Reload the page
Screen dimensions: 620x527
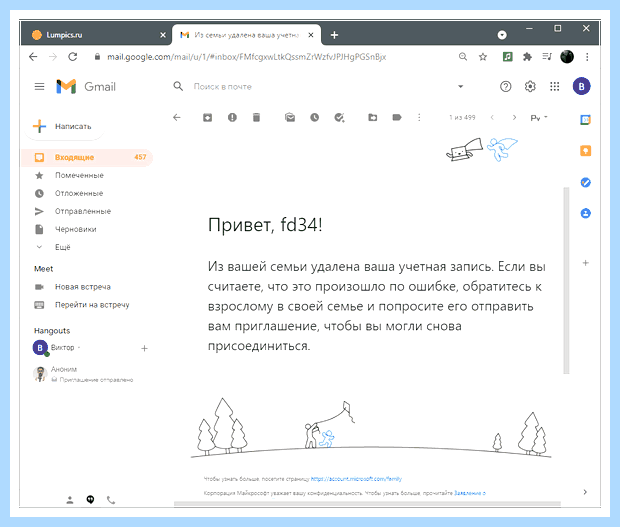point(72,57)
